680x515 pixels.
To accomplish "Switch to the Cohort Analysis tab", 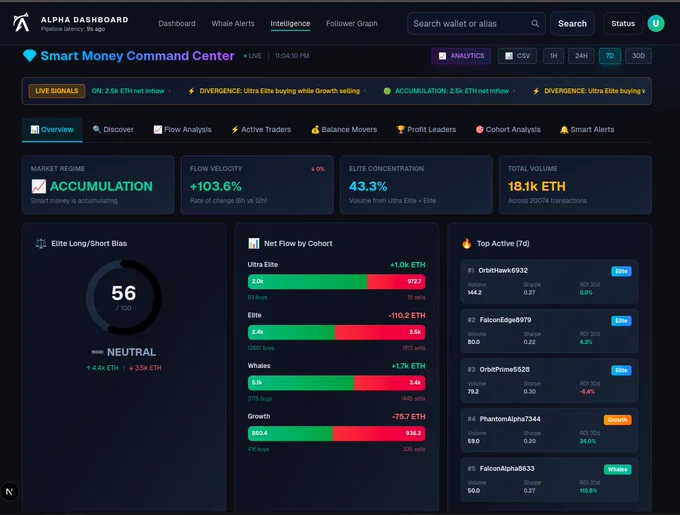I will (507, 129).
